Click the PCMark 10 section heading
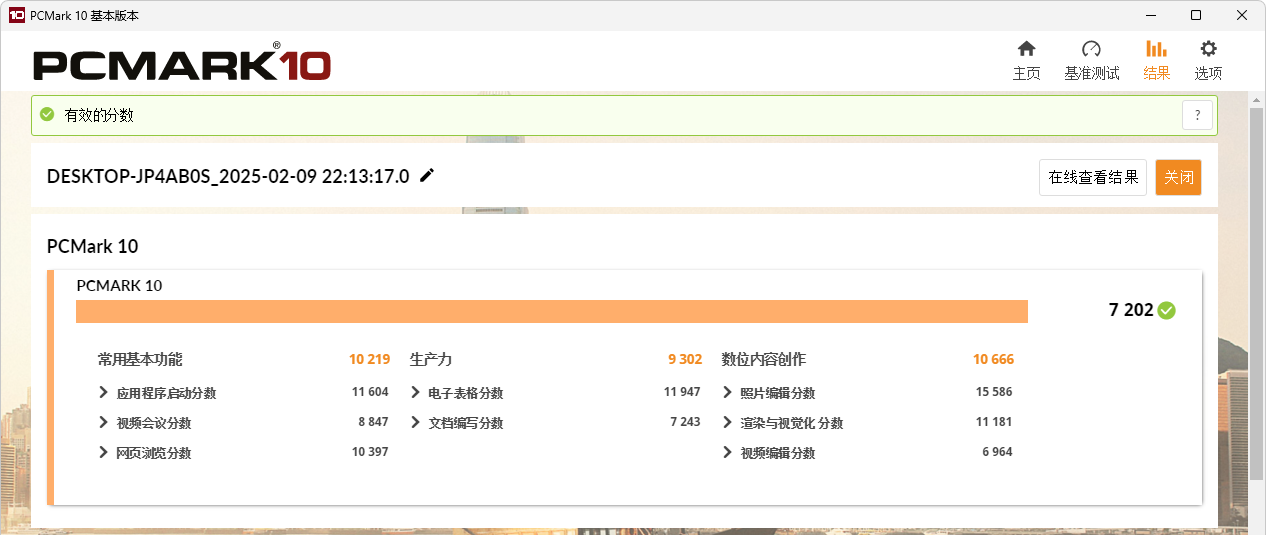This screenshot has width=1266, height=535. pyautogui.click(x=93, y=246)
